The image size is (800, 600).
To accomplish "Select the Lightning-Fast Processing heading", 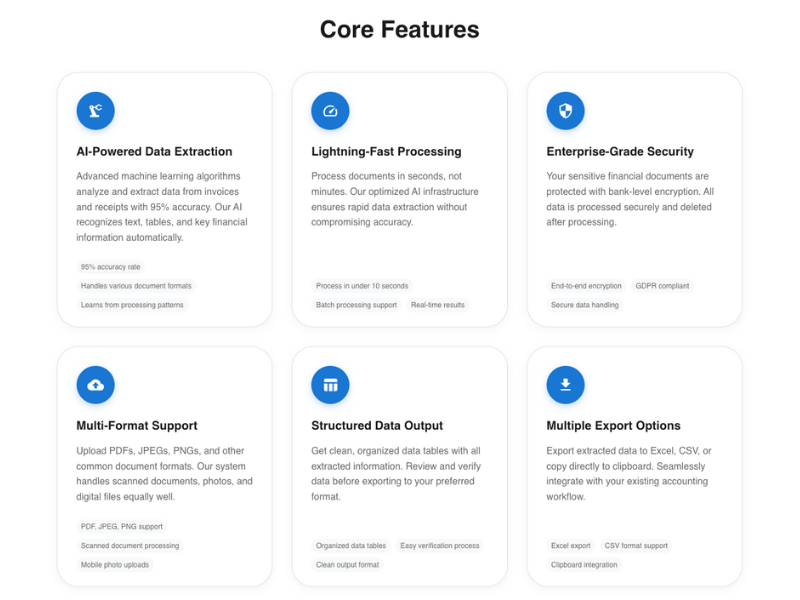I will click(x=386, y=152).
